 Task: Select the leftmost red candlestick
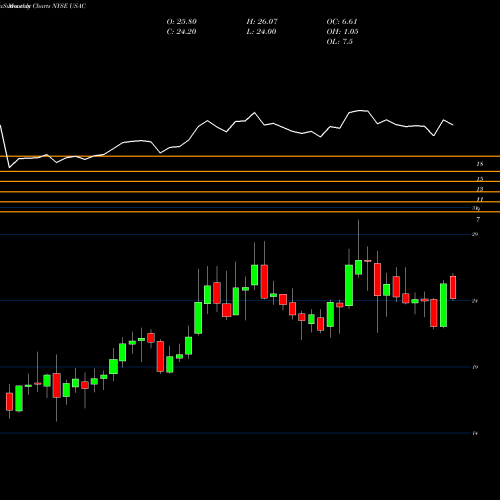pos(9,401)
